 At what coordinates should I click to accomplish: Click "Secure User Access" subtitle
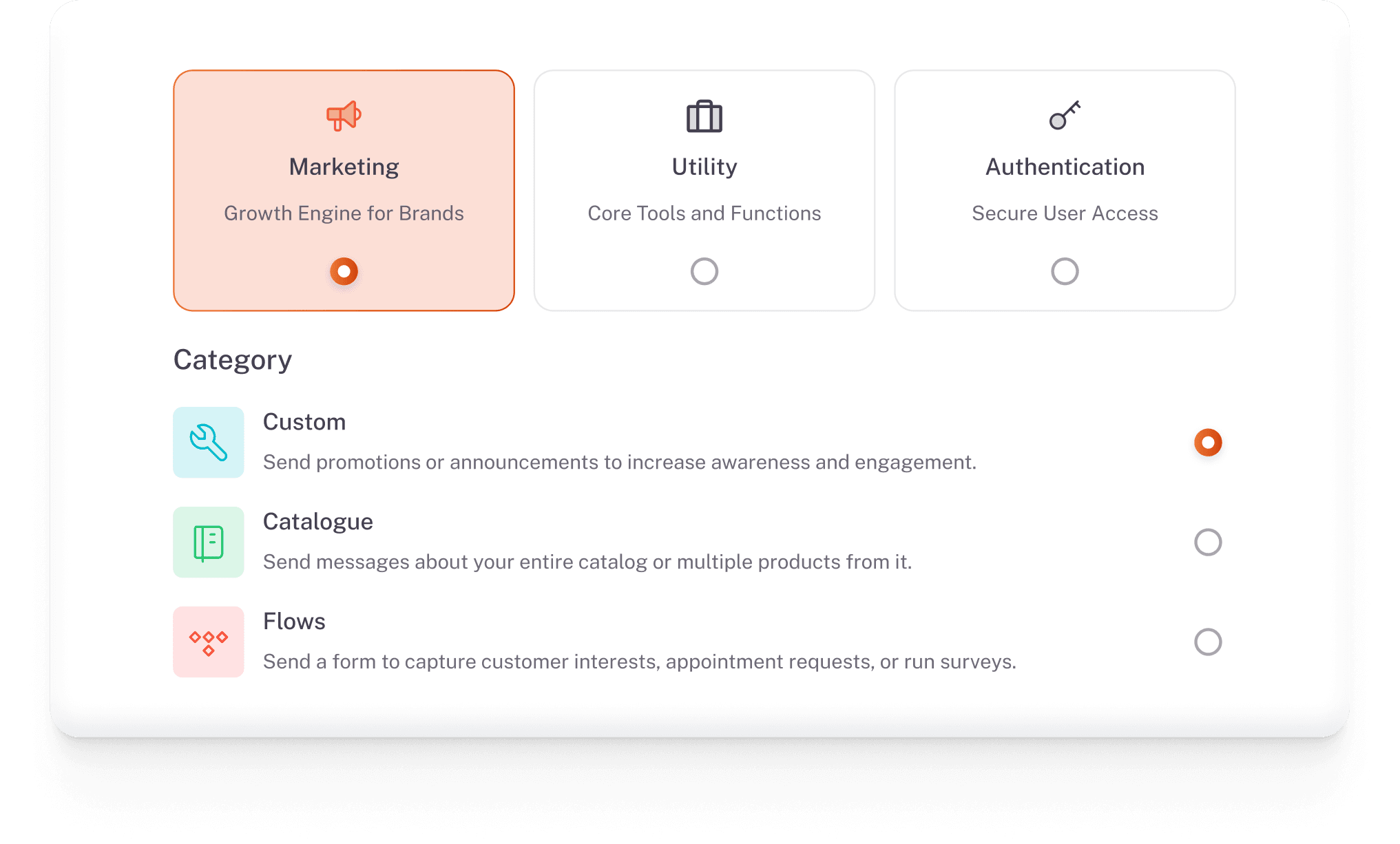coord(1065,213)
